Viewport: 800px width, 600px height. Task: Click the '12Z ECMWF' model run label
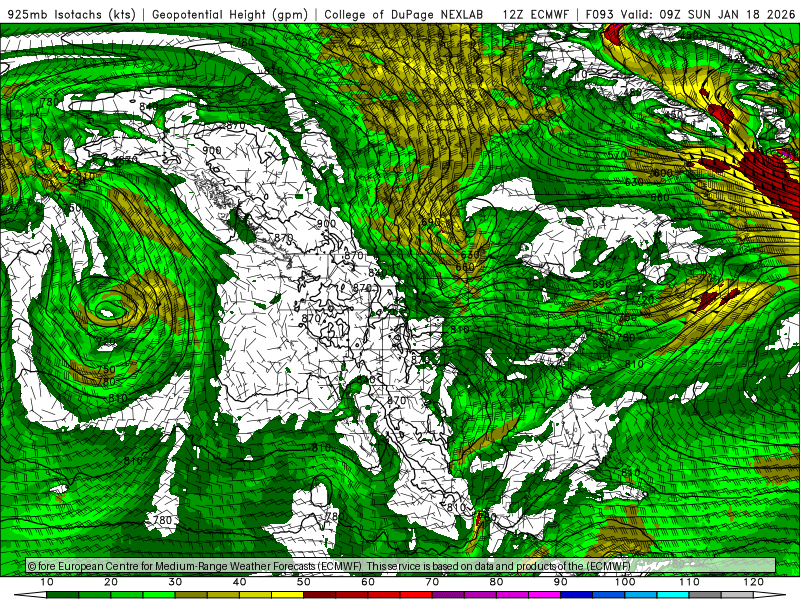coord(535,14)
